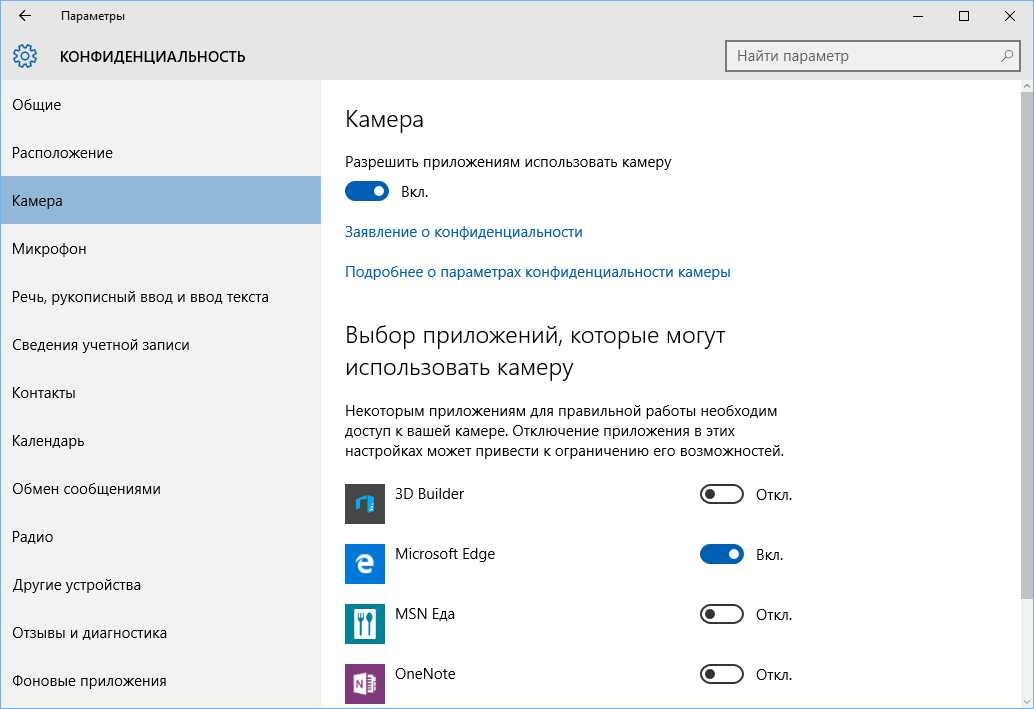Screen dimensions: 1034x709
Task: Click the OneNote app icon
Action: pos(365,683)
